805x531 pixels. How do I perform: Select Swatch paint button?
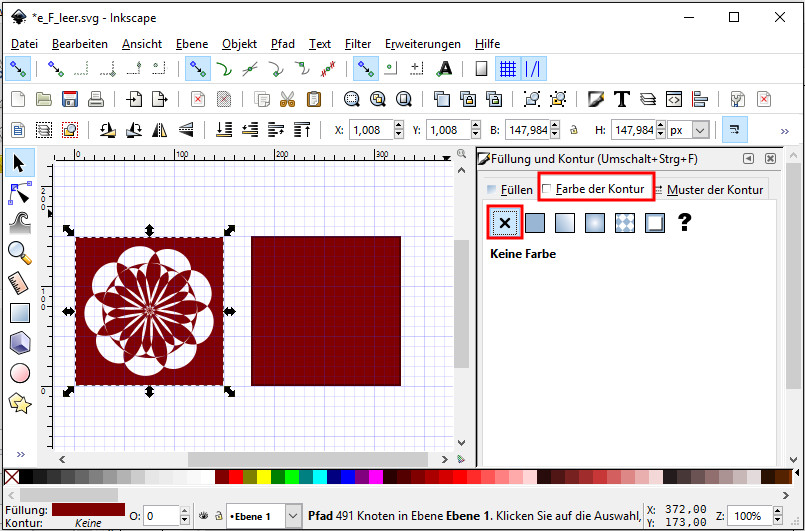tap(655, 222)
